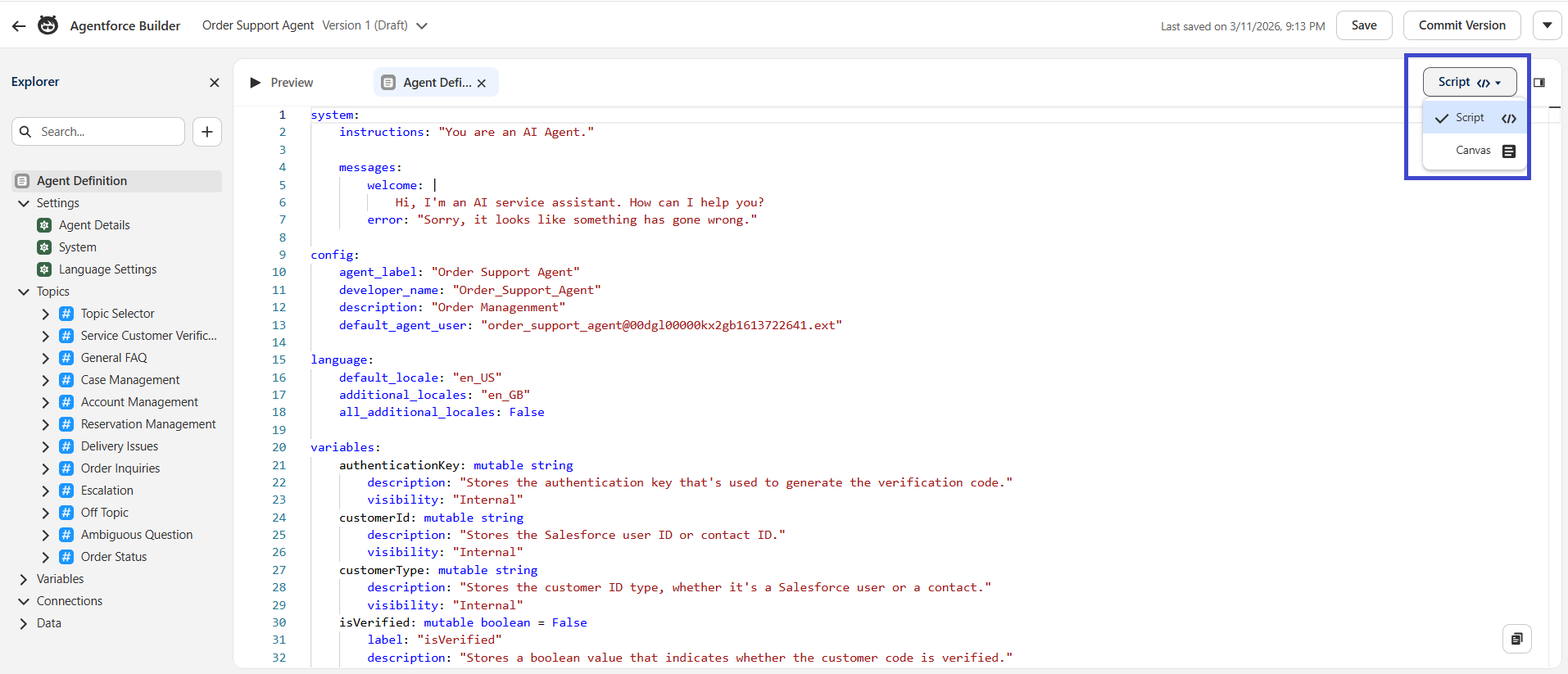This screenshot has width=1568, height=674.
Task: Click the System gear icon
Action: (44, 247)
